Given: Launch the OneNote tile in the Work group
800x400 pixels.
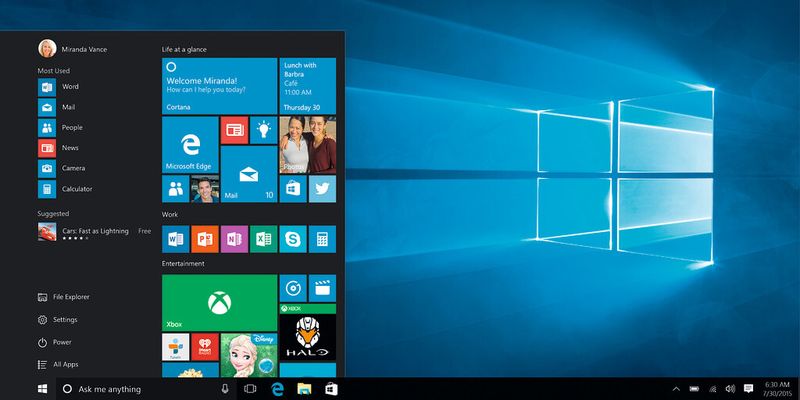Looking at the screenshot, I should coord(235,239).
